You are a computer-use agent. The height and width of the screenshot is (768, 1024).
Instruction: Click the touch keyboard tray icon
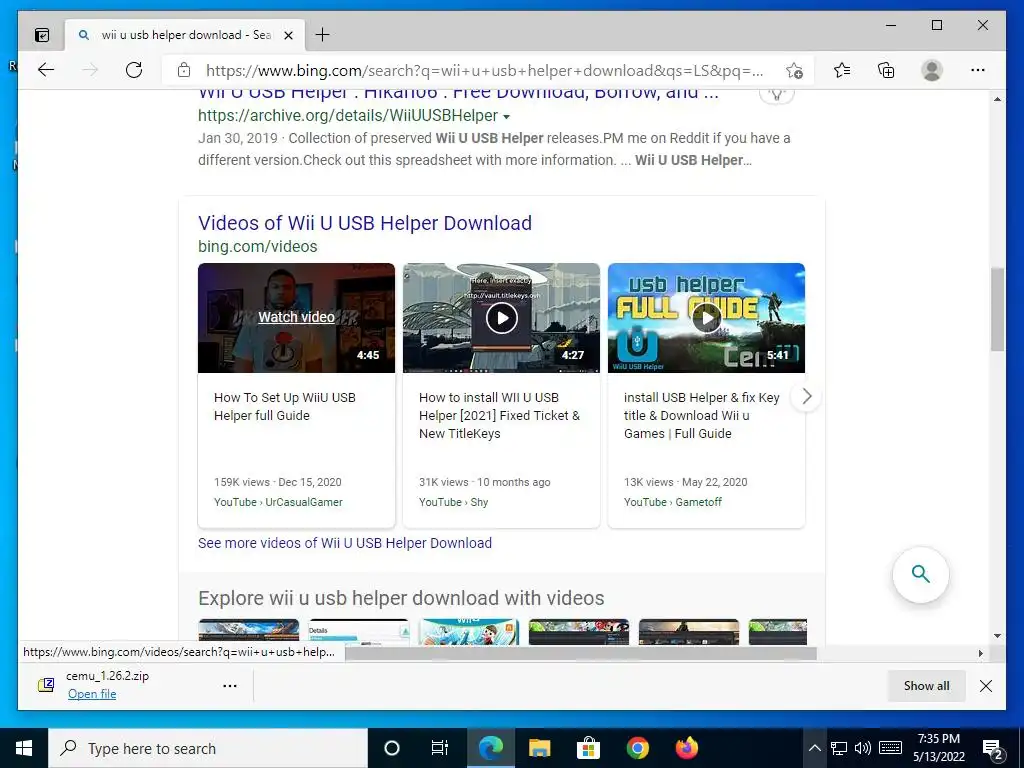[890, 748]
